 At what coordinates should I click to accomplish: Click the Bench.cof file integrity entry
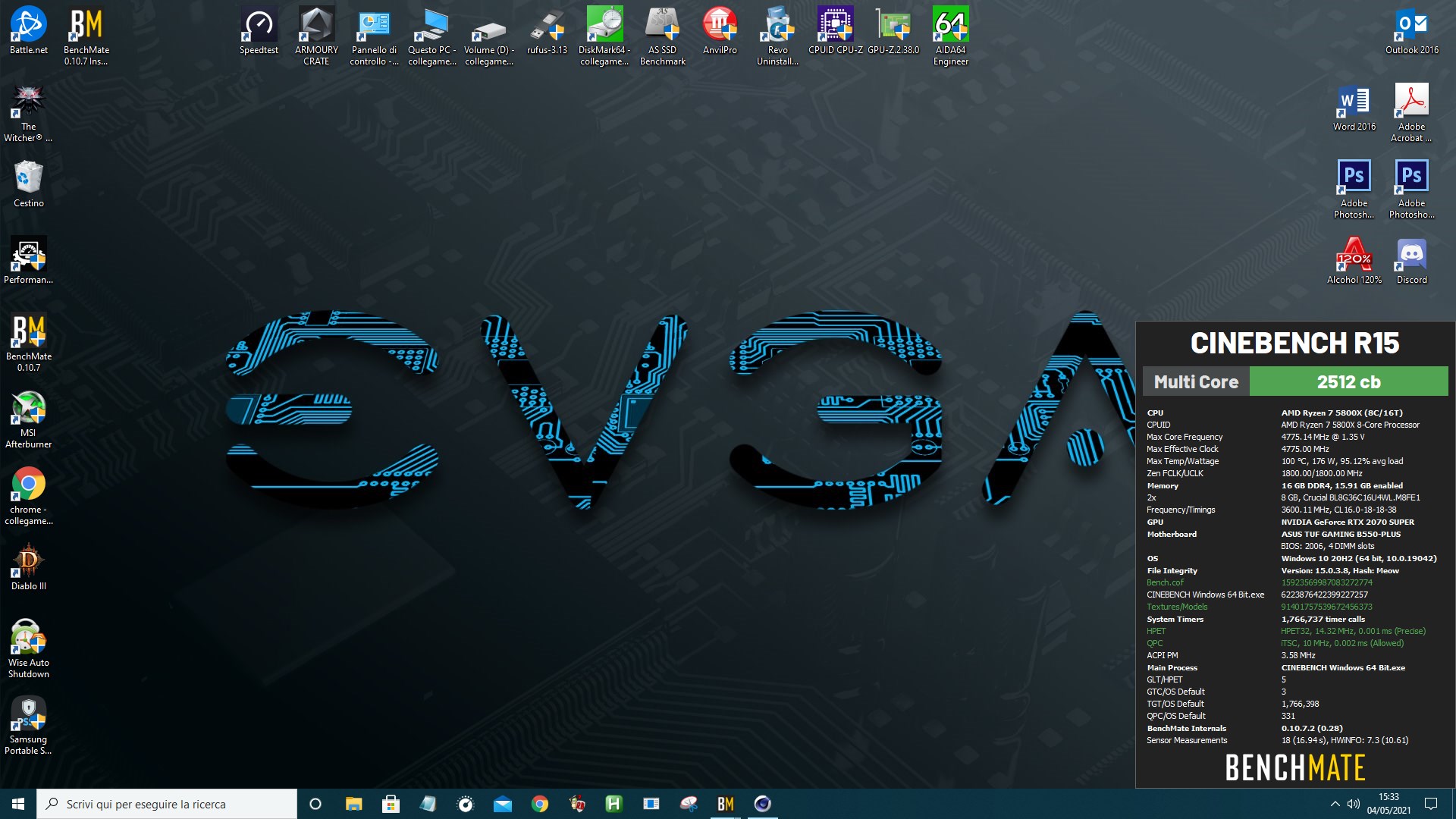1165,582
